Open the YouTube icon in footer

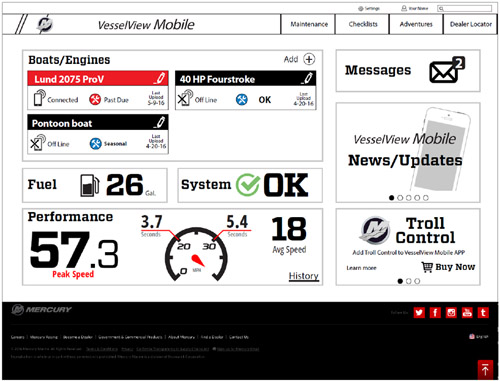467,312
